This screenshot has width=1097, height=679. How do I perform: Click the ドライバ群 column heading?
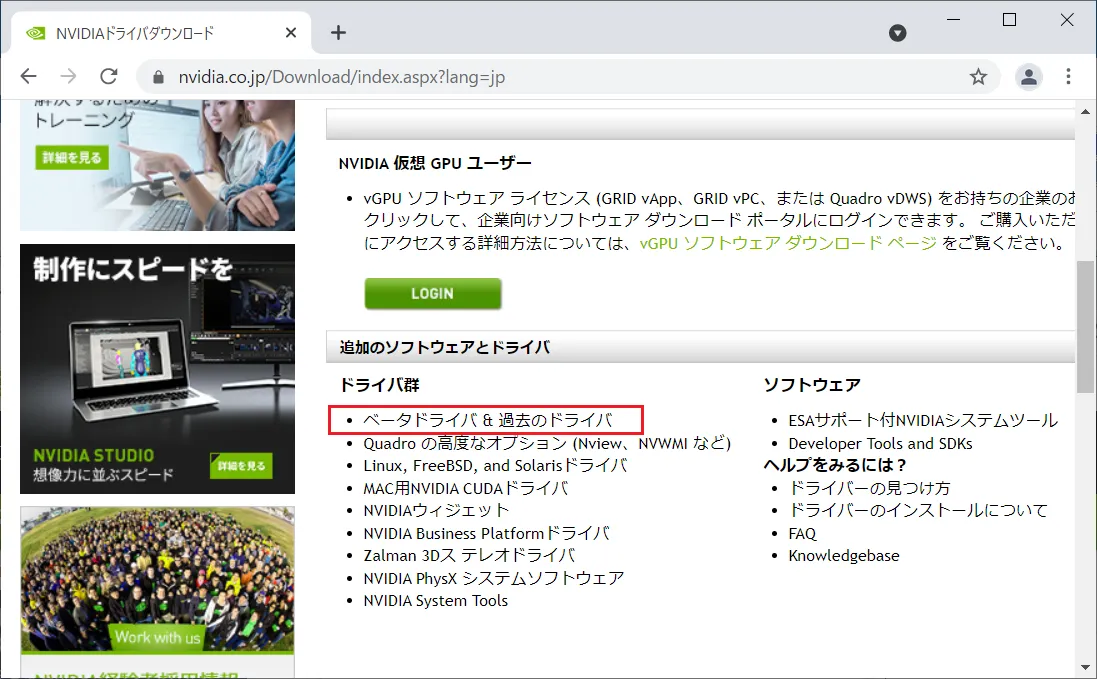pyautogui.click(x=379, y=385)
